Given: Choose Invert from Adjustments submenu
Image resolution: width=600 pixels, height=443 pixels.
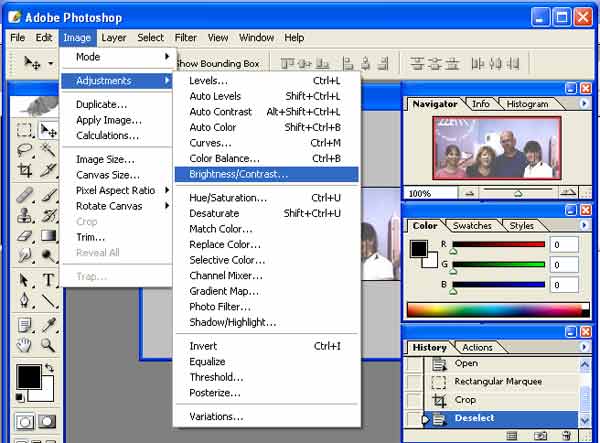Looking at the screenshot, I should (x=267, y=346).
